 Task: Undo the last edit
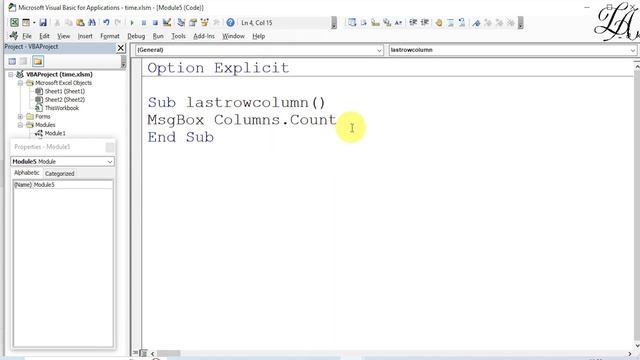click(106, 22)
